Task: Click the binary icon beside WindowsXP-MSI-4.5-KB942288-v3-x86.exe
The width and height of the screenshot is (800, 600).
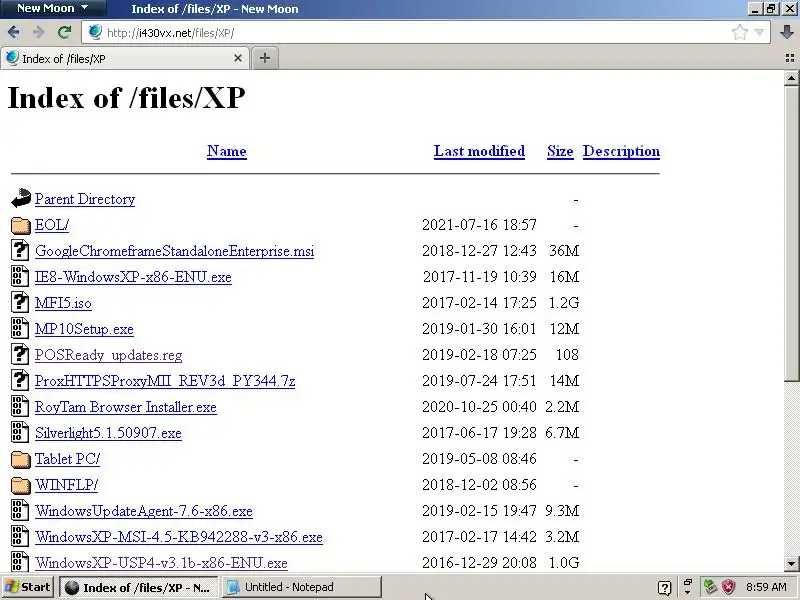Action: (x=20, y=537)
